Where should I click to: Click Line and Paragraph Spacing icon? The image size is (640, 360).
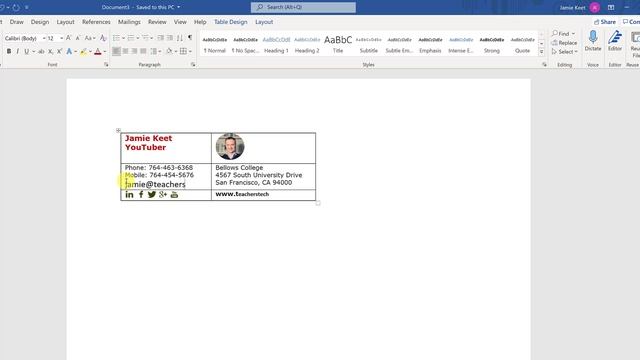point(153,51)
